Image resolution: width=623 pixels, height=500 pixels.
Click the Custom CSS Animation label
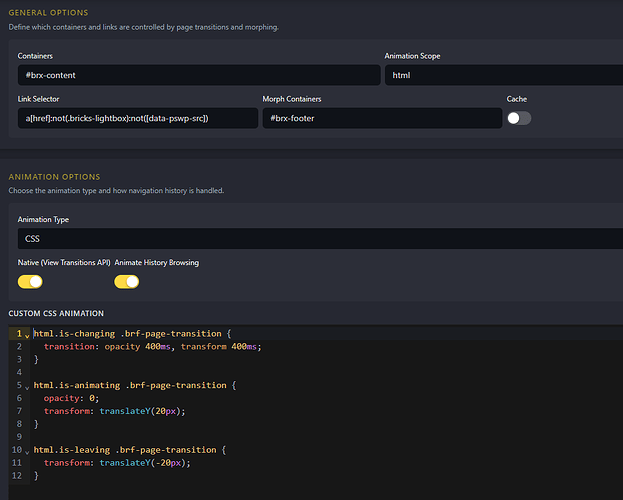tap(56, 314)
